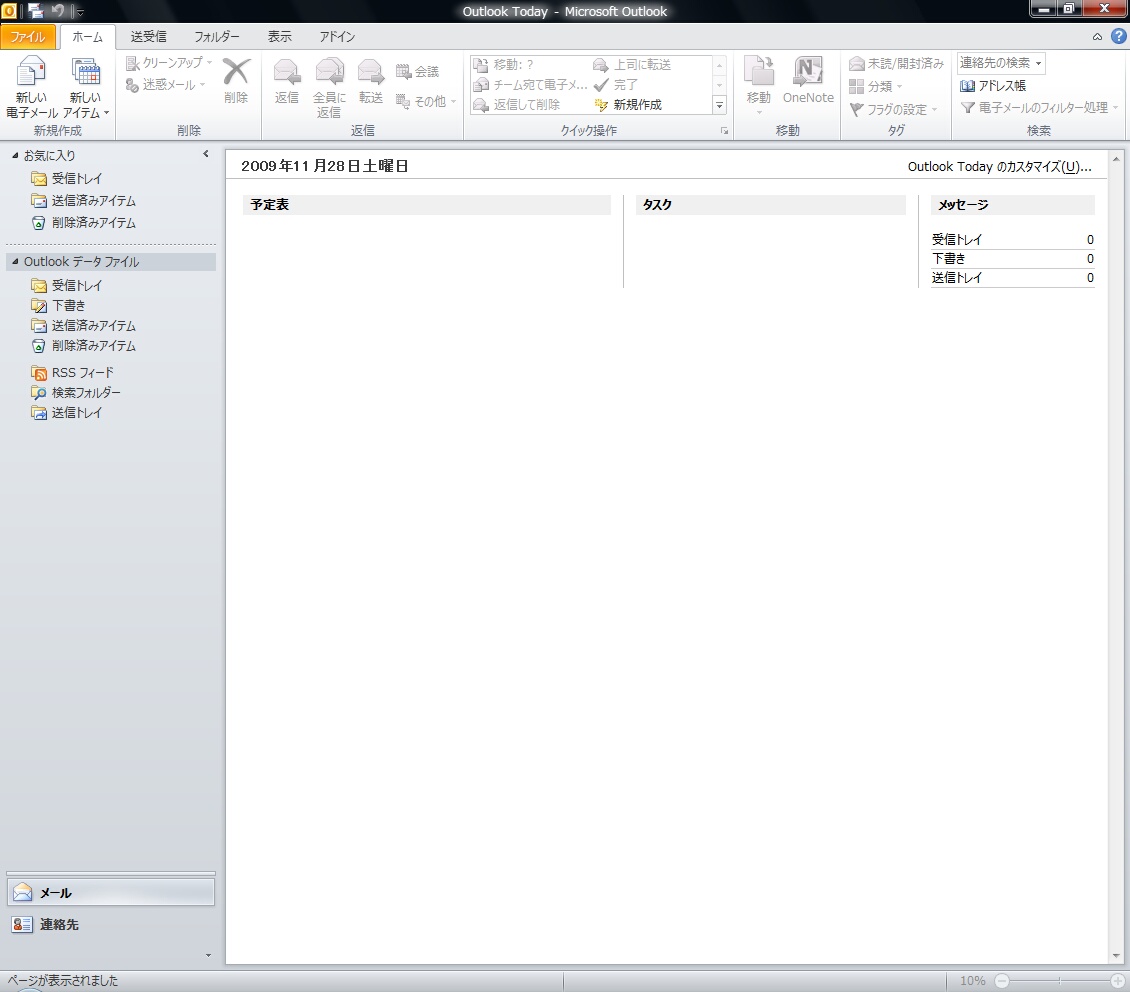Select the 上司に転送 quick step
The width and height of the screenshot is (1130, 992).
(x=632, y=65)
